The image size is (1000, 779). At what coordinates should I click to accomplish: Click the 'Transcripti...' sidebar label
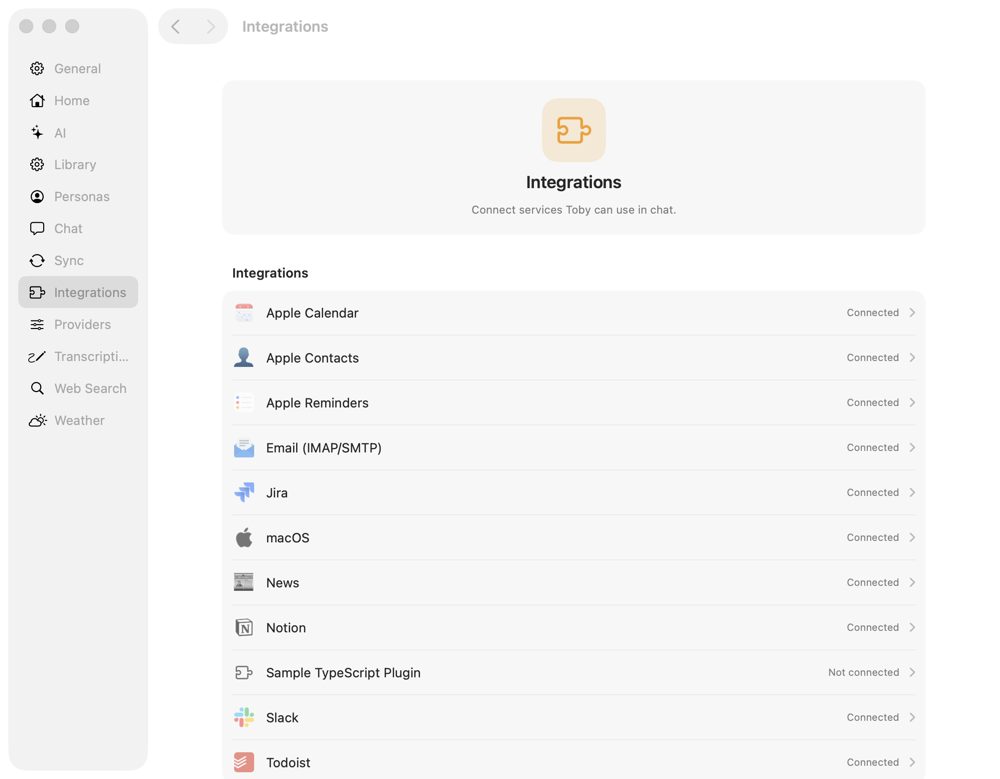(91, 356)
